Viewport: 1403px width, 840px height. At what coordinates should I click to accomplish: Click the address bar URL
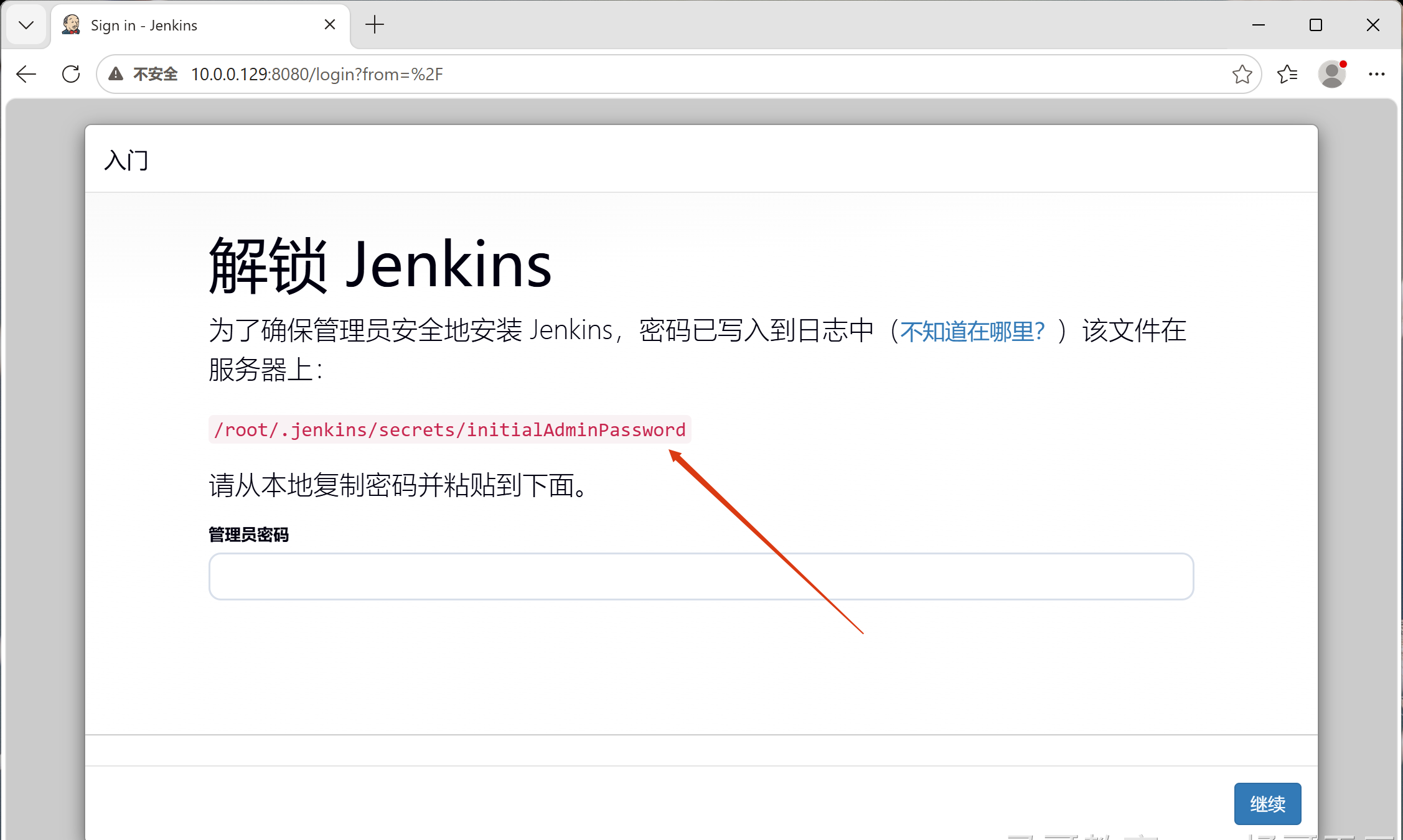click(x=317, y=74)
